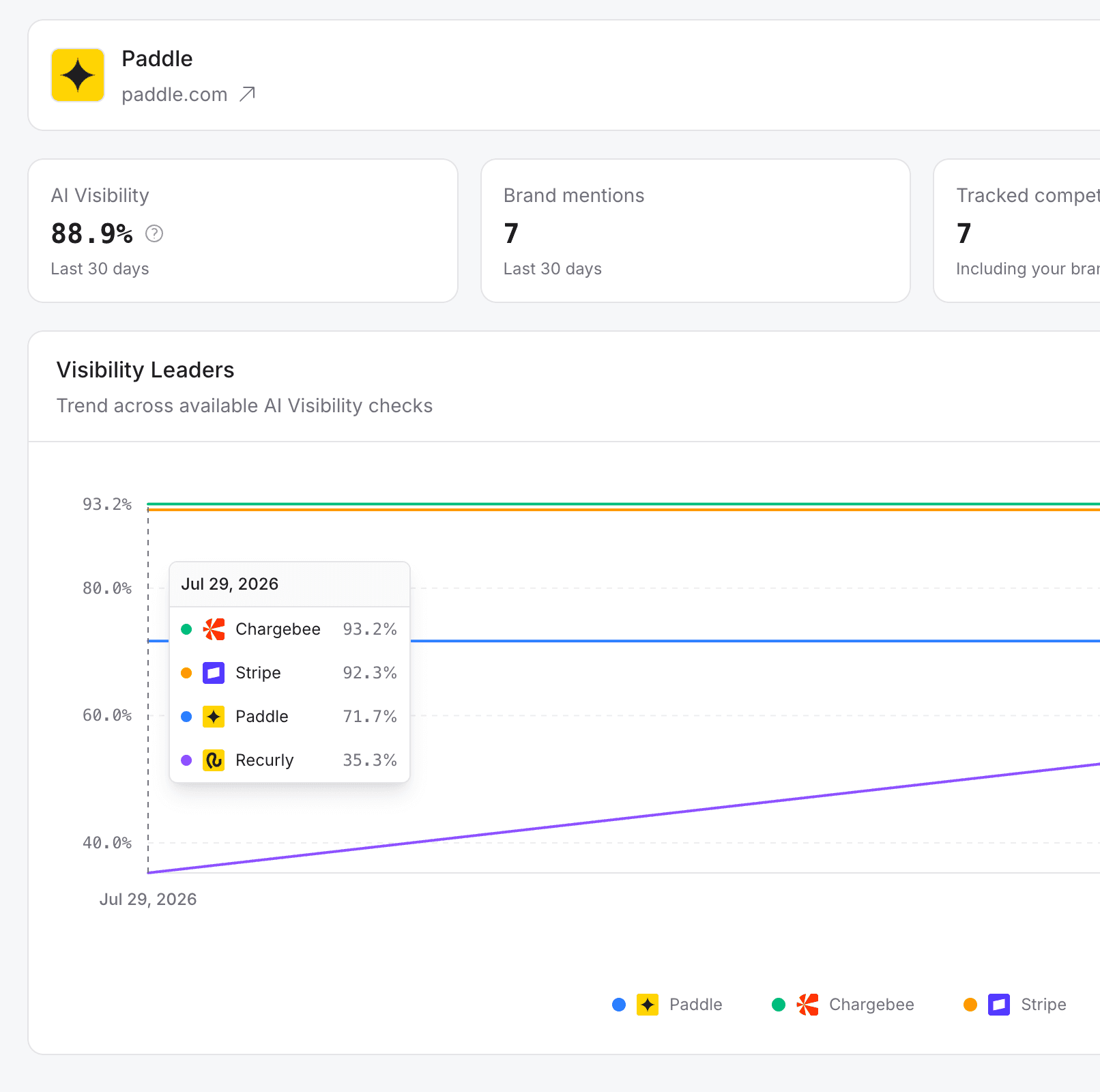
Task: Click the 40.0% y-axis label
Action: tap(107, 843)
